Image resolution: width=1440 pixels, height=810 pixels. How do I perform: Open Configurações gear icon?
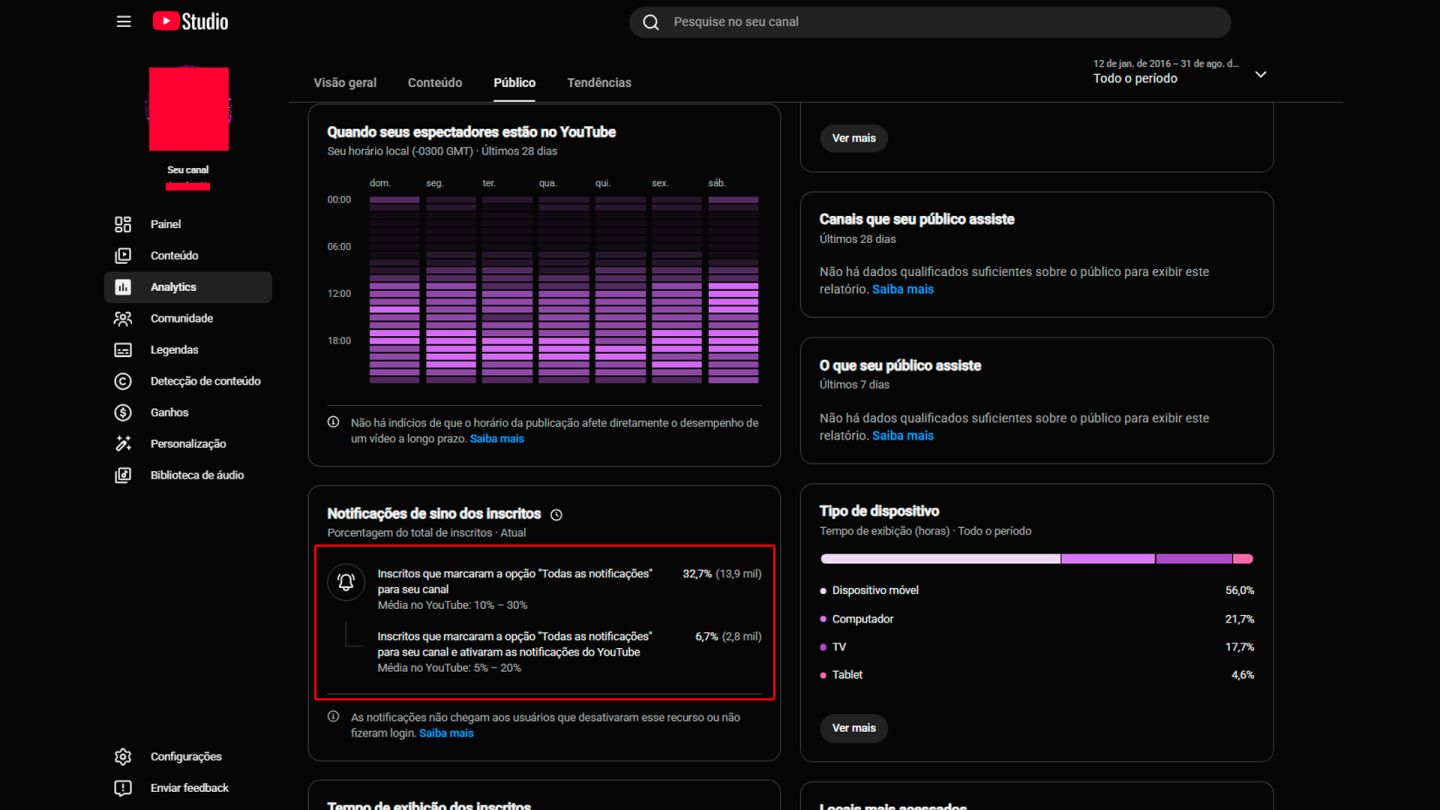123,757
